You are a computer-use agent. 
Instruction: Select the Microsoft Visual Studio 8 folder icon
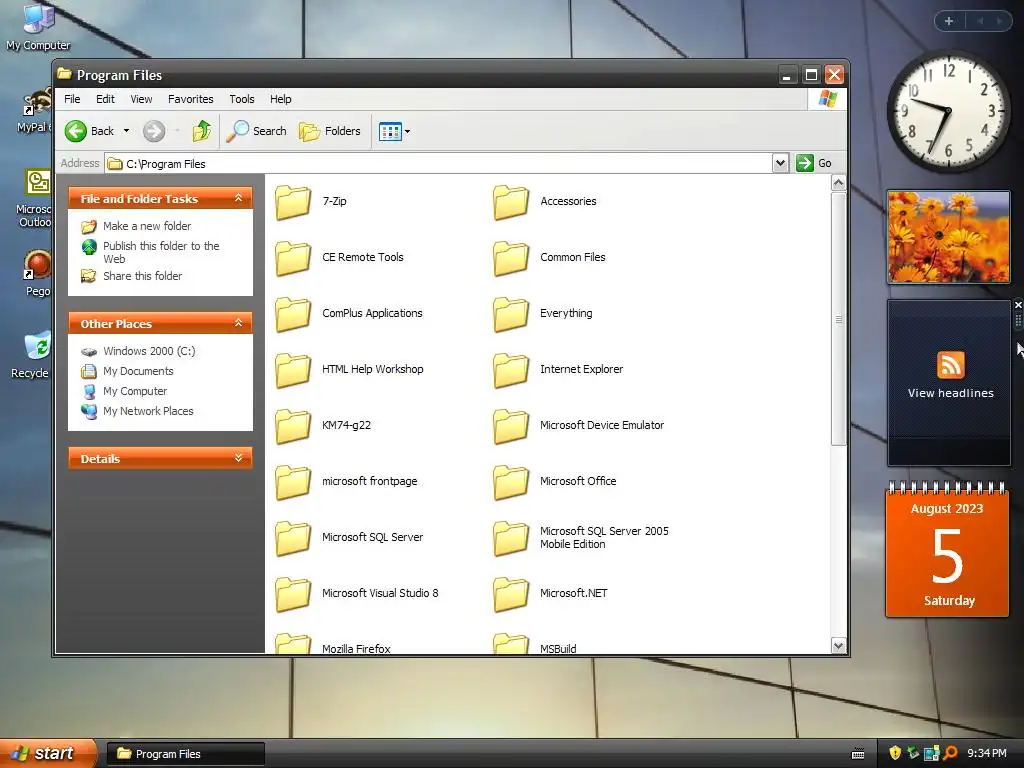pos(293,594)
